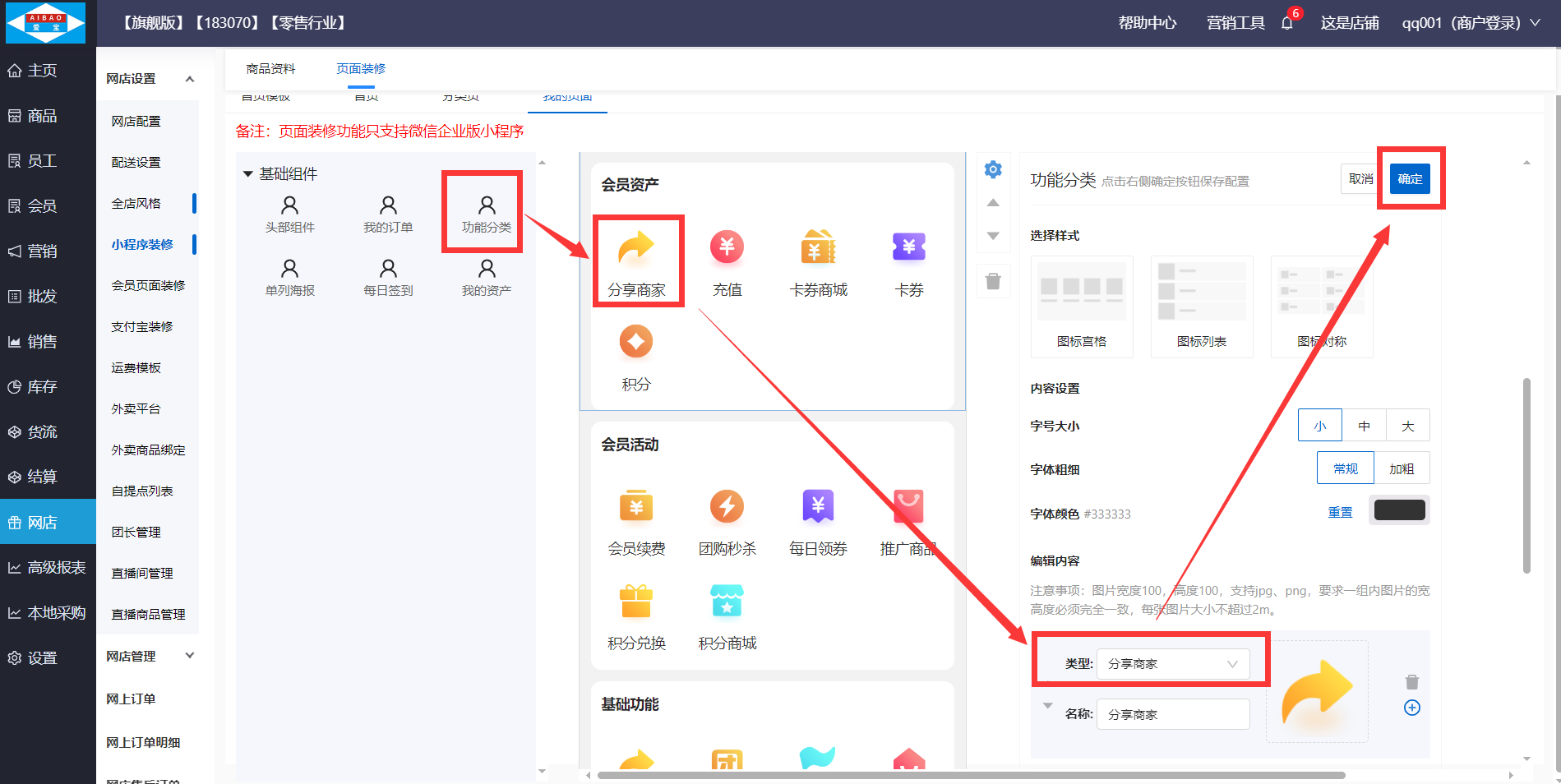Open the font color swatch
Viewport: 1561px width, 784px height.
coord(1399,510)
